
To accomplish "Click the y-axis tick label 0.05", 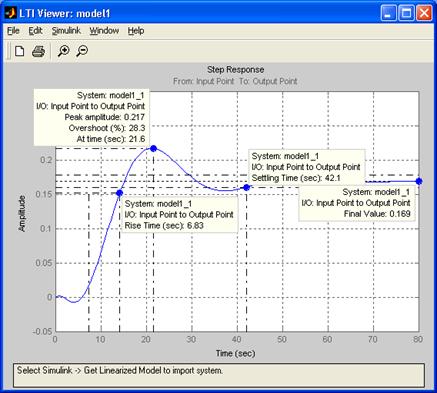I will coord(44,263).
